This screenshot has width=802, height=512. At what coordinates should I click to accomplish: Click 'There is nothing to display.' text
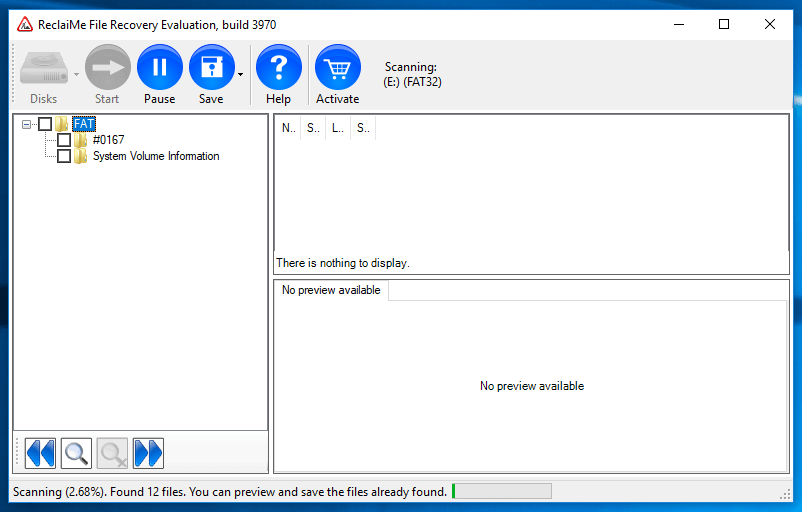[x=343, y=263]
